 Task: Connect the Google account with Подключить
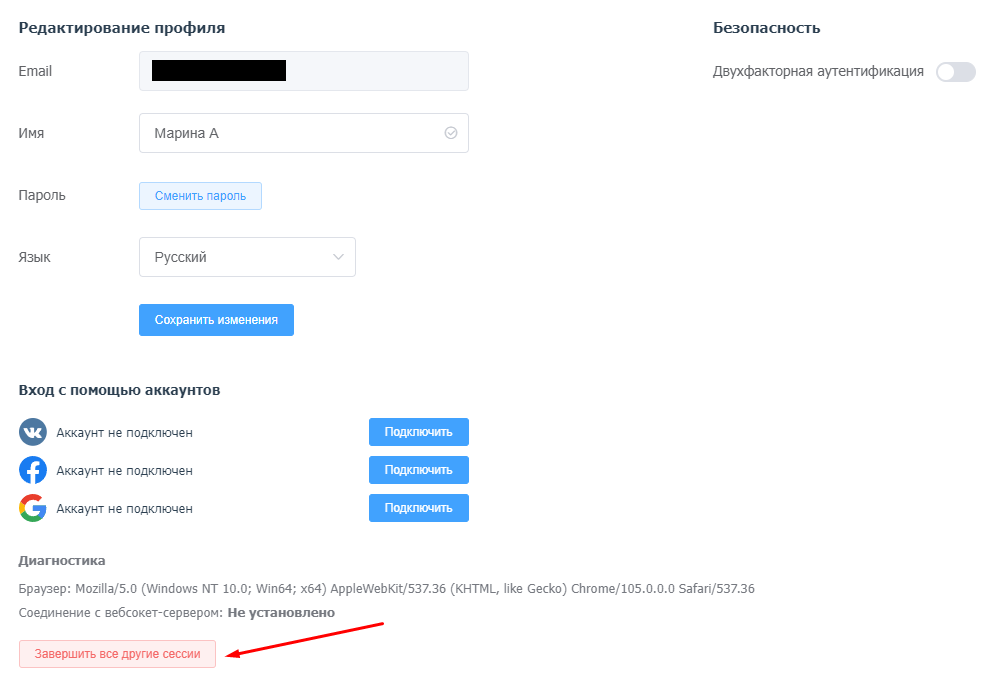[419, 507]
